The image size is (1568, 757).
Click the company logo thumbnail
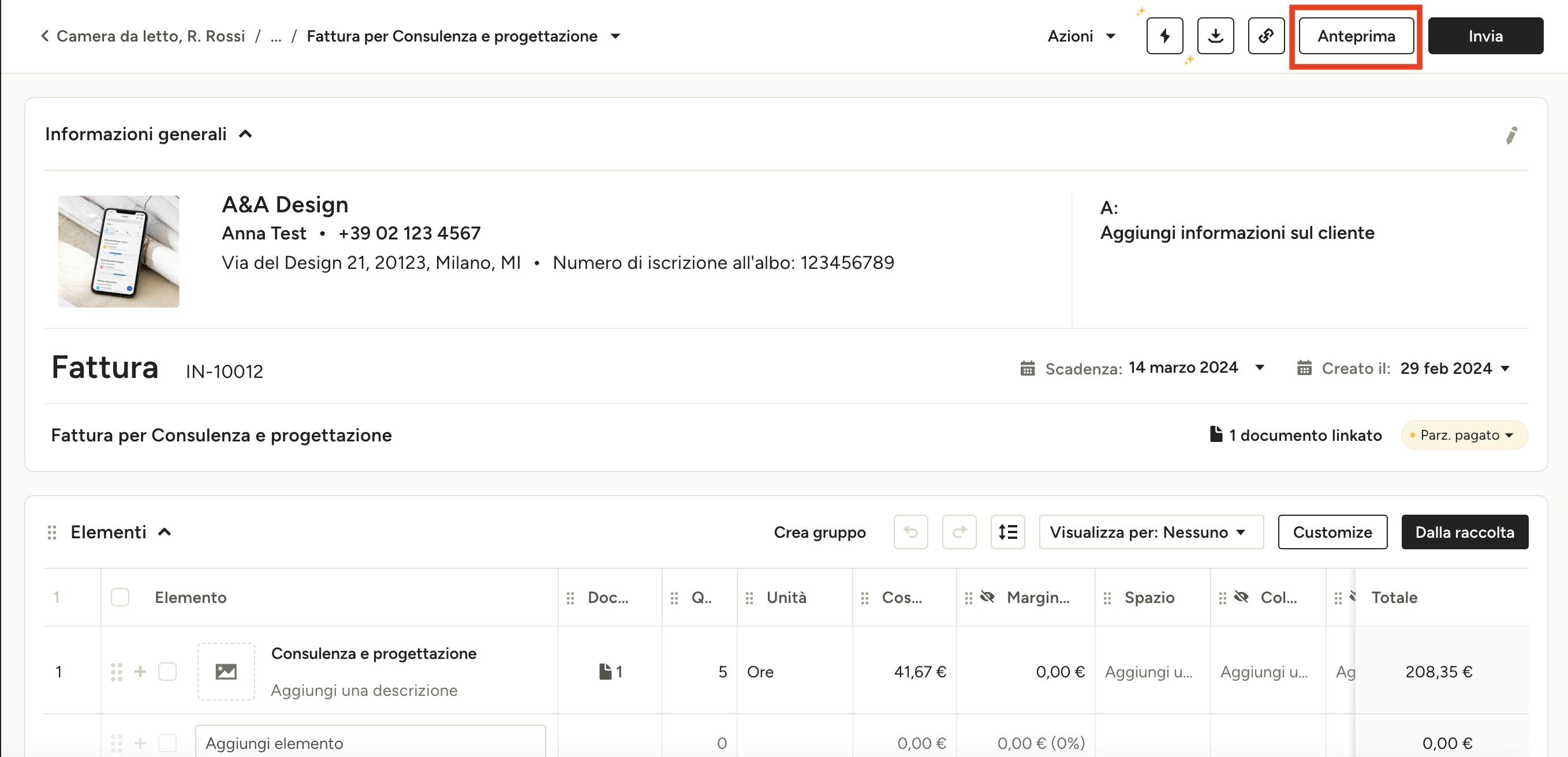pos(119,252)
